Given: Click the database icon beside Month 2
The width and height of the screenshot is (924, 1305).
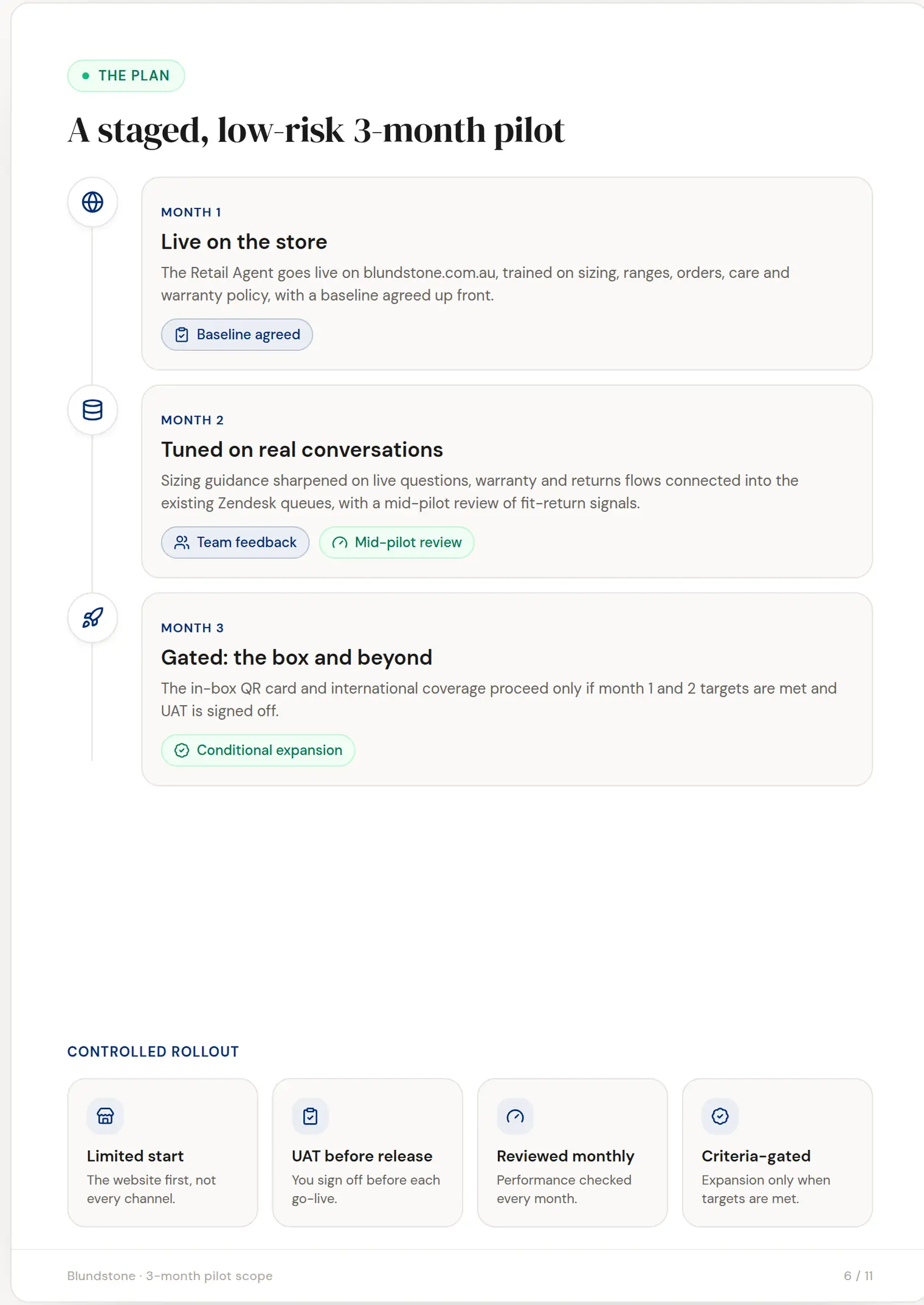Looking at the screenshot, I should click(92, 410).
